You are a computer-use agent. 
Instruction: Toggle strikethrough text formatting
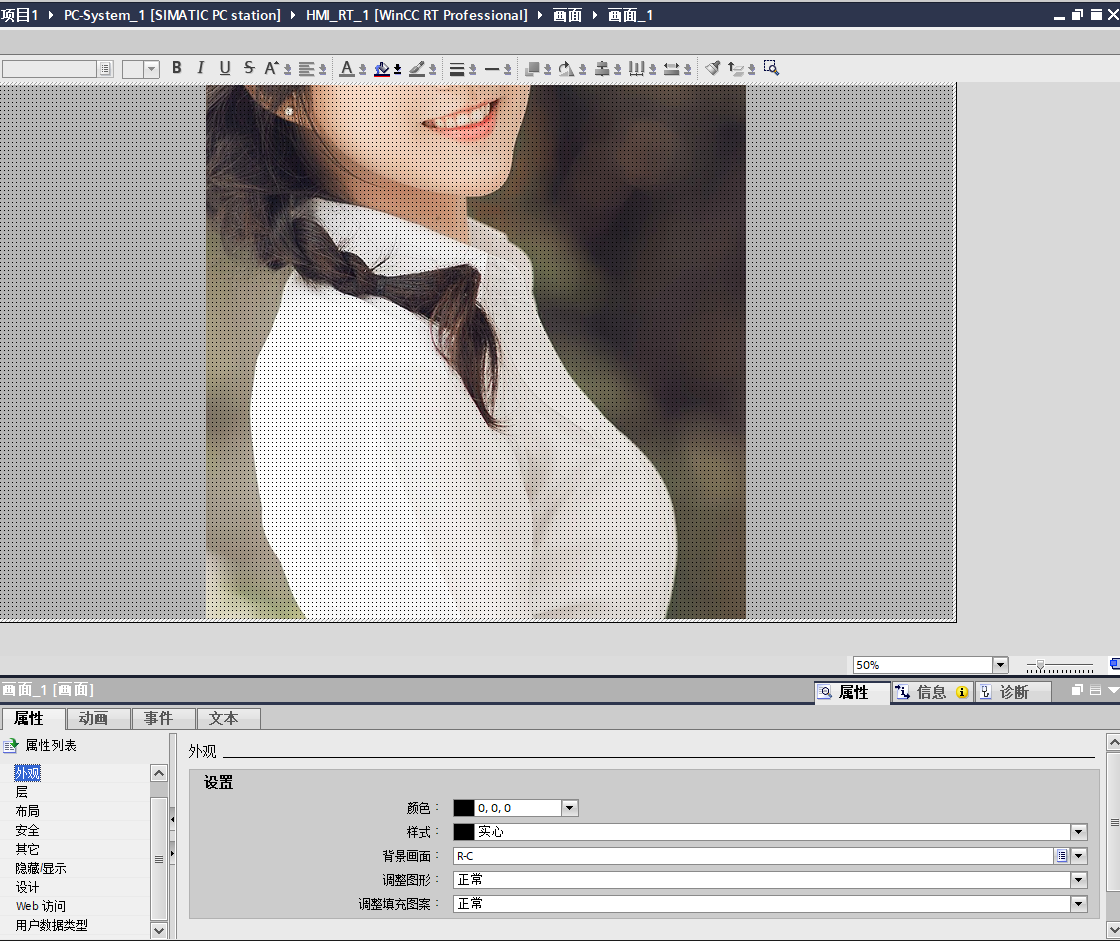(x=249, y=68)
